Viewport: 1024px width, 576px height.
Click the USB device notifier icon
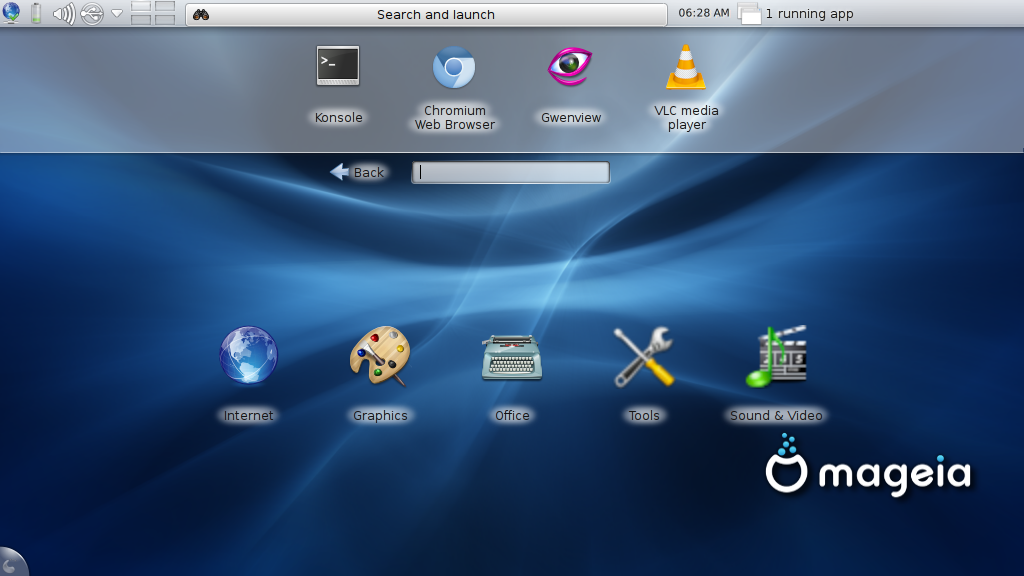pos(92,14)
